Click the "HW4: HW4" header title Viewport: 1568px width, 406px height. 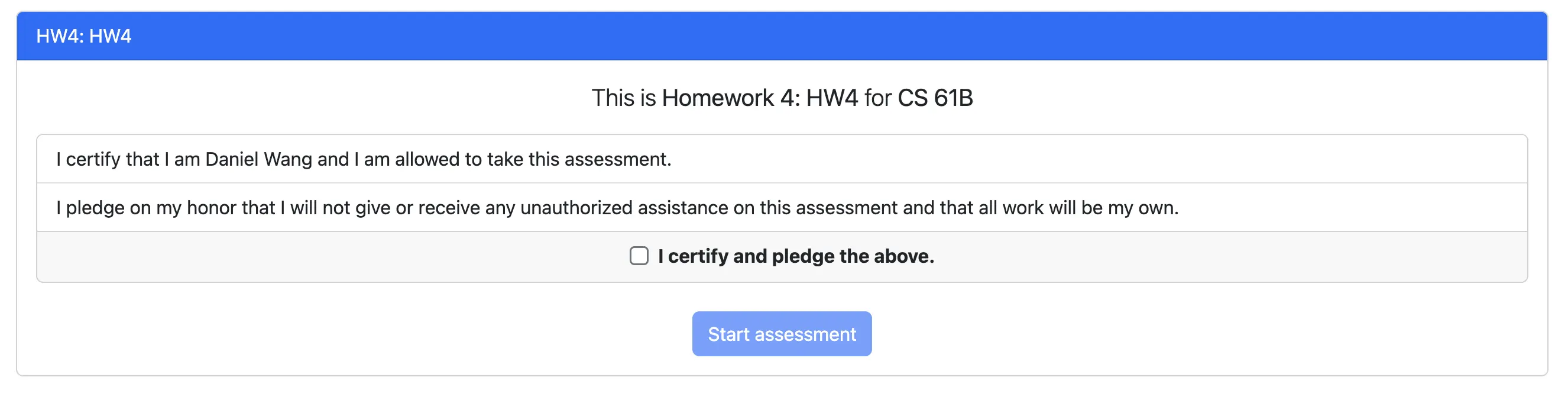coord(83,36)
